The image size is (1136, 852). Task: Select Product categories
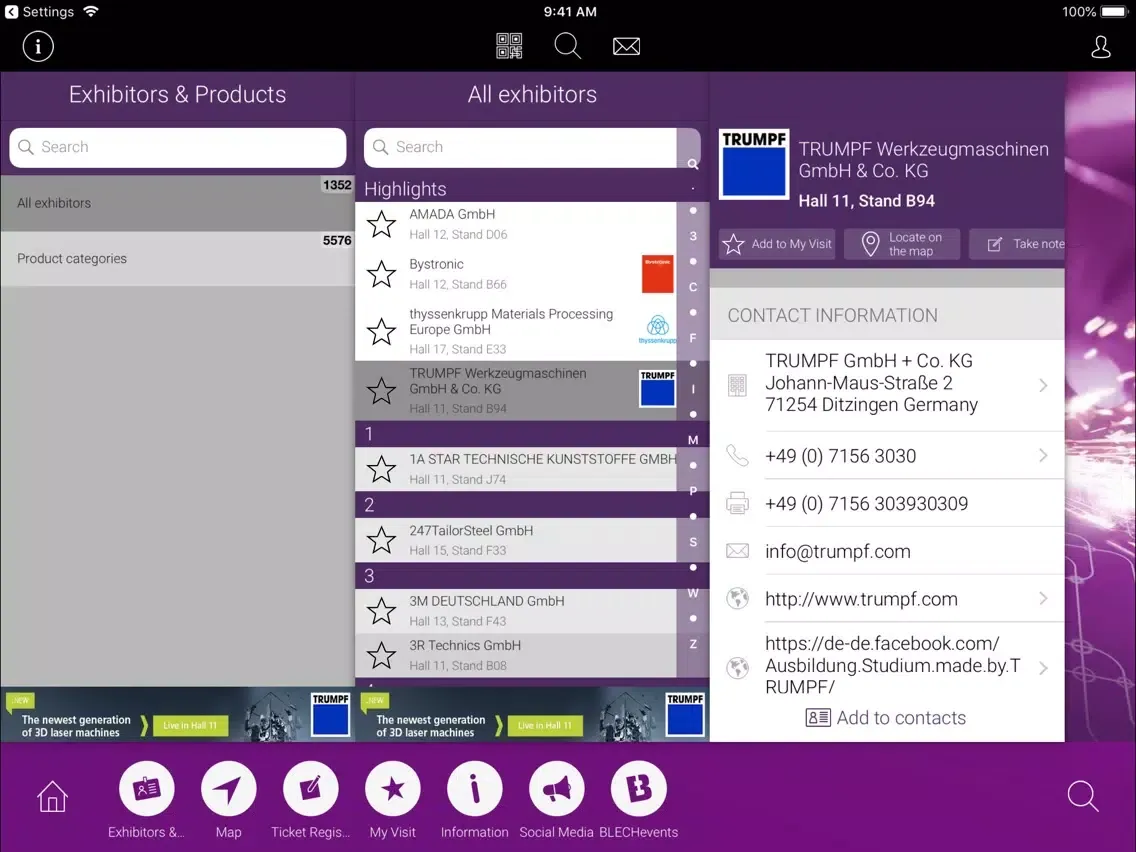pos(178,259)
